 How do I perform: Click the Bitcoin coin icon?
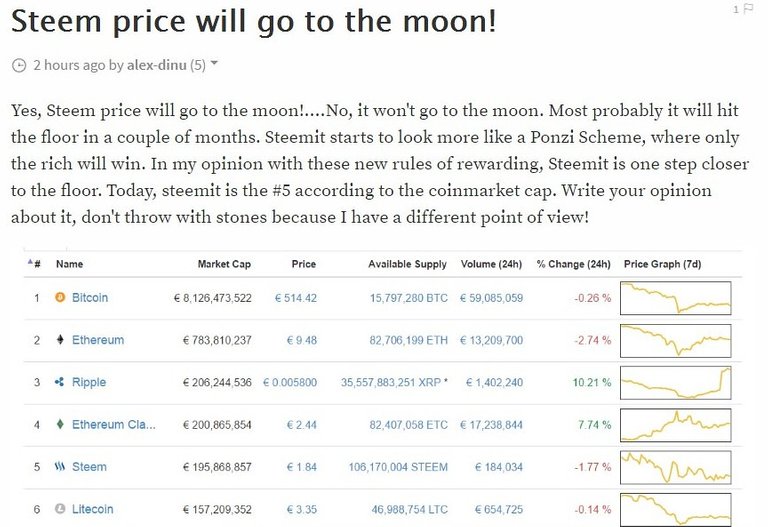pos(60,297)
